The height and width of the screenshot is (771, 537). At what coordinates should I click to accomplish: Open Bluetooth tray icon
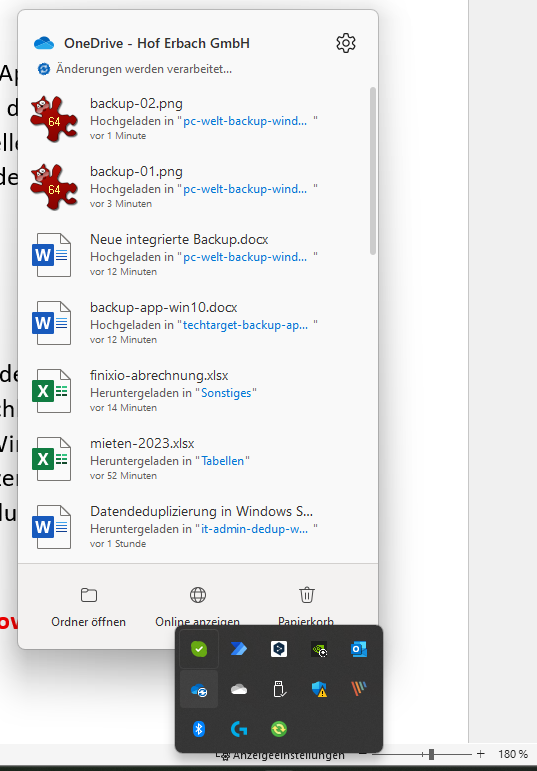199,729
